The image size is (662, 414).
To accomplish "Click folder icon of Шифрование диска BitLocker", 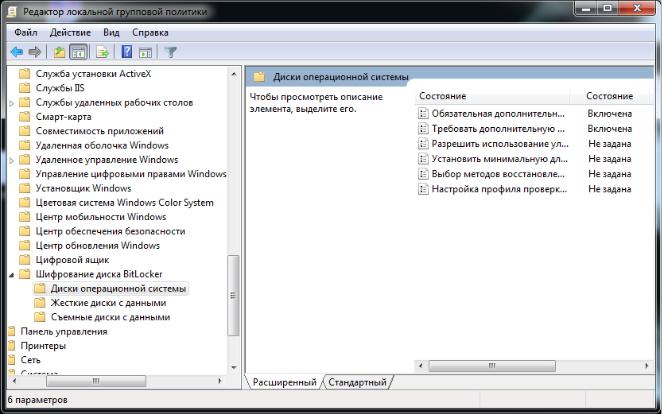I will click(25, 274).
